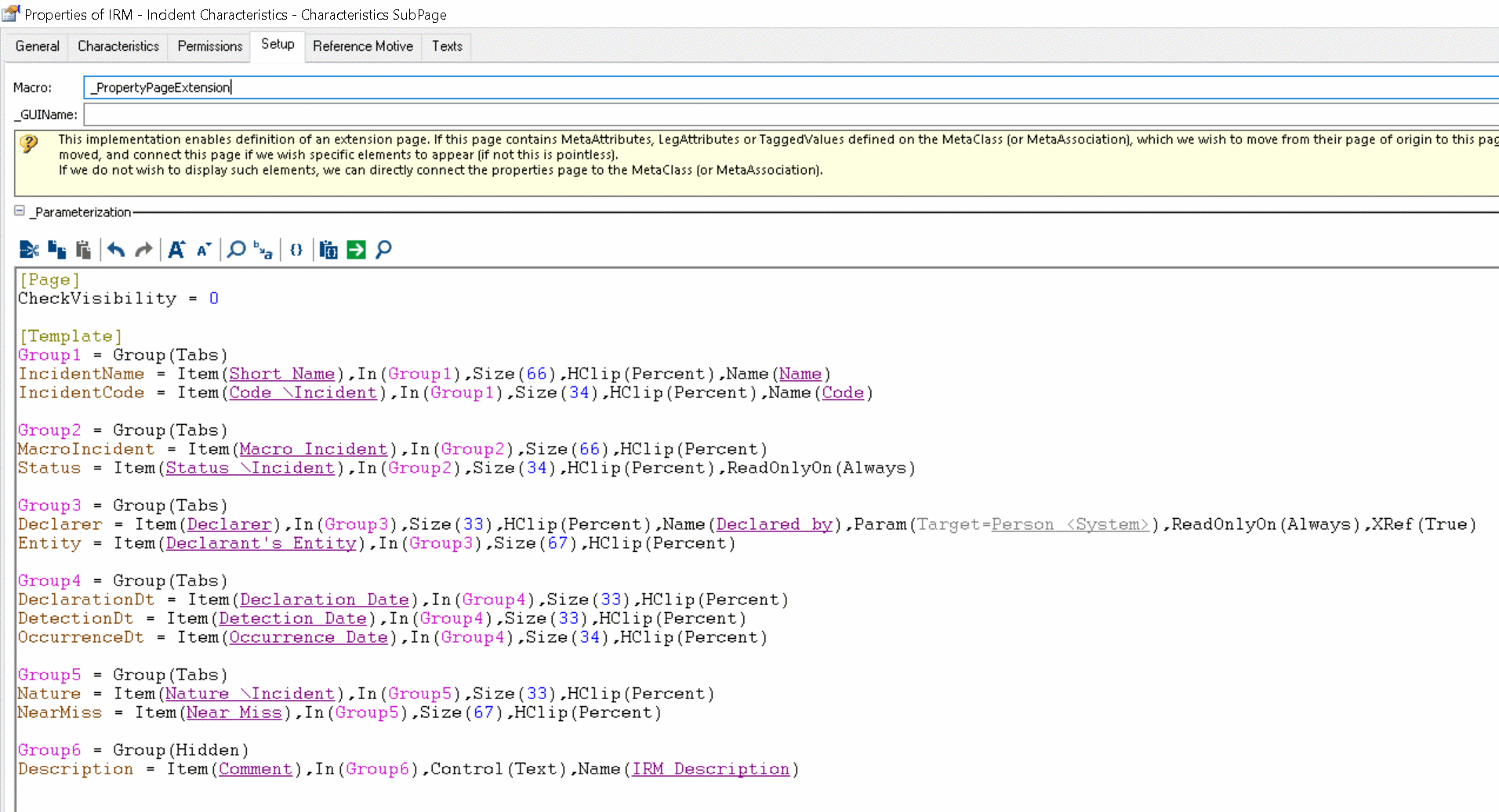
Task: Collapse the _Parameterization section
Action: [x=20, y=211]
